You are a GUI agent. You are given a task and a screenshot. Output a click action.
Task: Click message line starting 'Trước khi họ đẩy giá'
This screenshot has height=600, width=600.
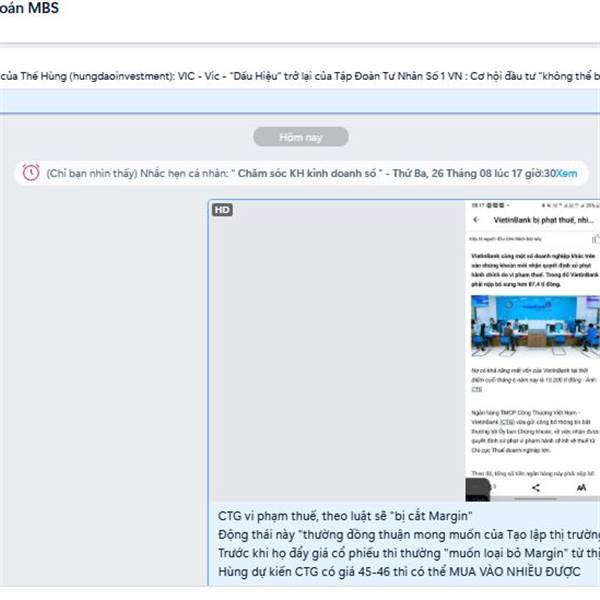(409, 553)
